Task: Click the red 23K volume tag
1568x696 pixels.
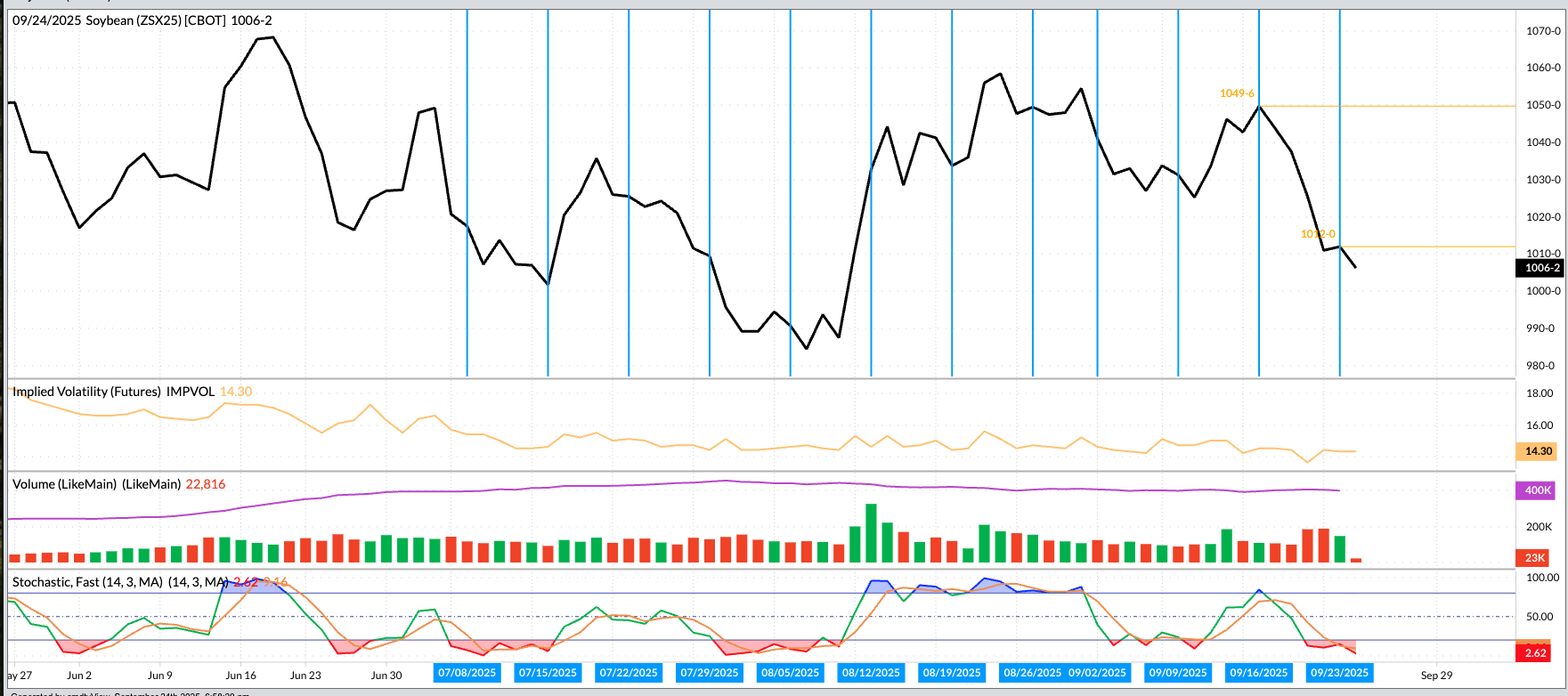Action: pos(1536,558)
